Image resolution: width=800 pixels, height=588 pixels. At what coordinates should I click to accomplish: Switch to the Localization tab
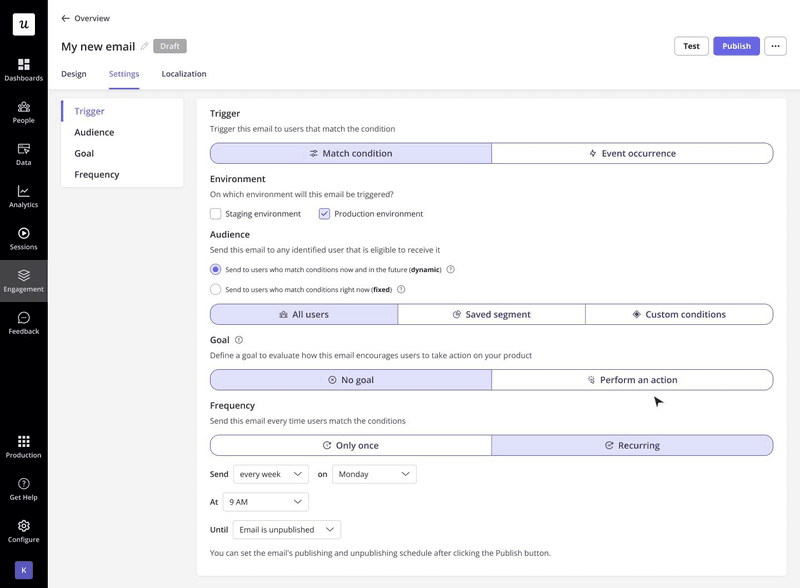tap(184, 73)
